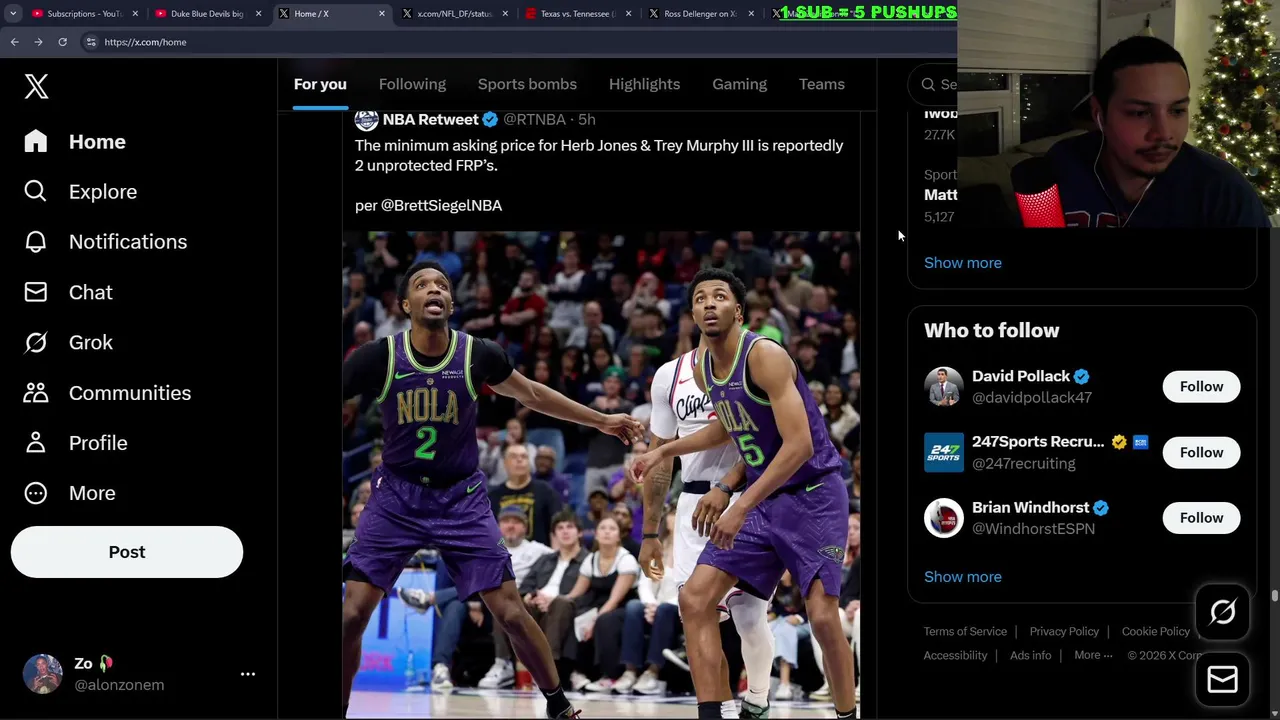Switch to the x.com/NFL_DF status tab
Image resolution: width=1280 pixels, height=720 pixels.
click(x=455, y=14)
